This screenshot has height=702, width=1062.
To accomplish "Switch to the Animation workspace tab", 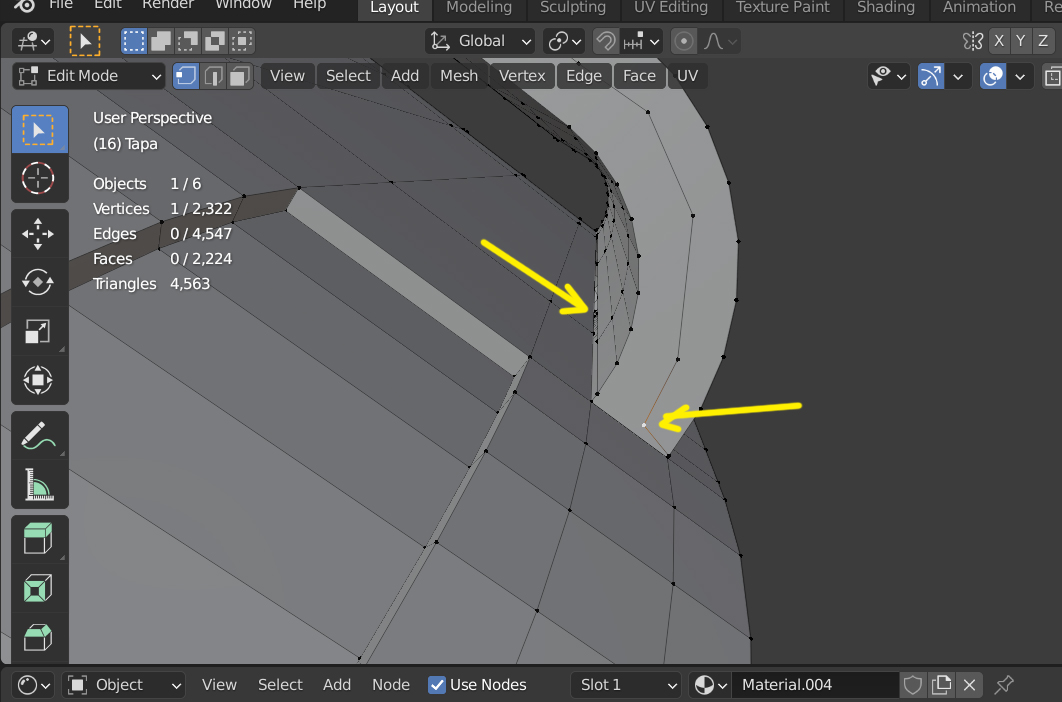I will [979, 7].
